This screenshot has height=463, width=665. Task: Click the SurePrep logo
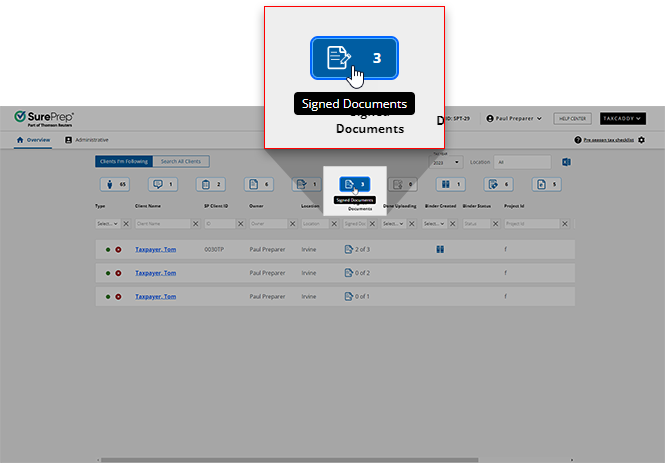click(x=44, y=118)
